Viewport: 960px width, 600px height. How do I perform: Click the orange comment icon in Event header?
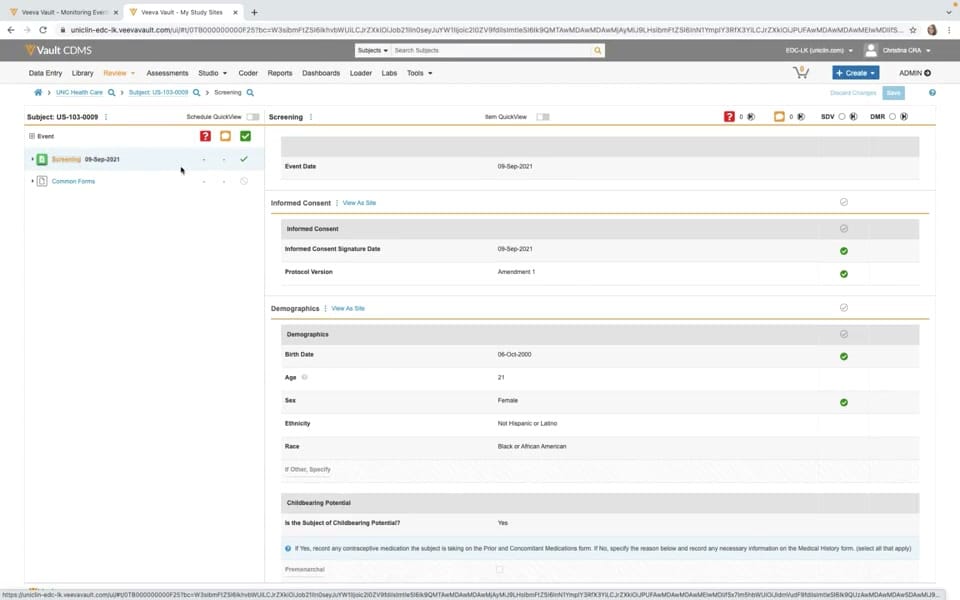point(225,136)
